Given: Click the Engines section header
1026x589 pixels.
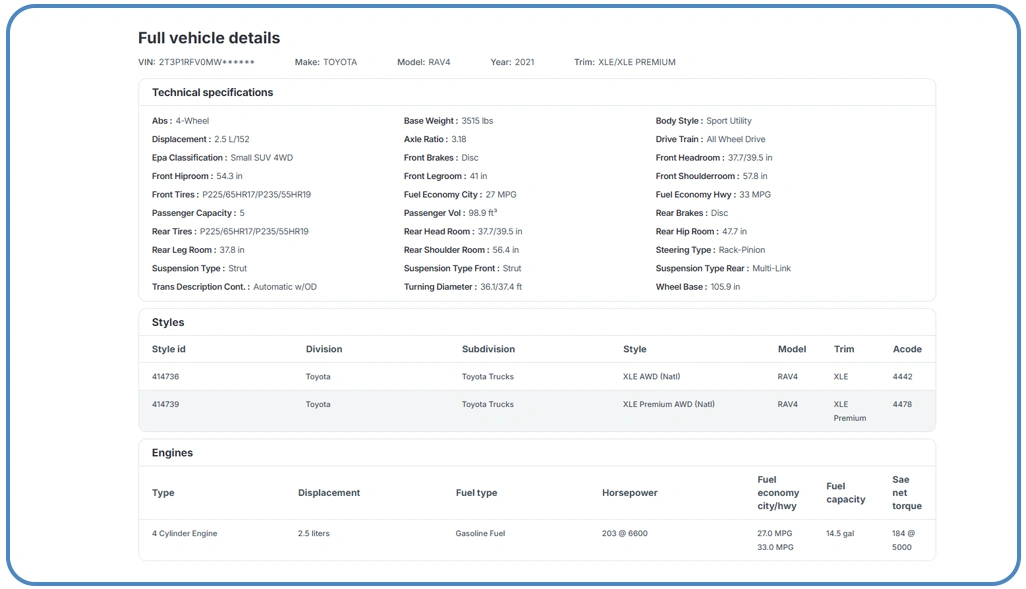Looking at the screenshot, I should [x=172, y=452].
